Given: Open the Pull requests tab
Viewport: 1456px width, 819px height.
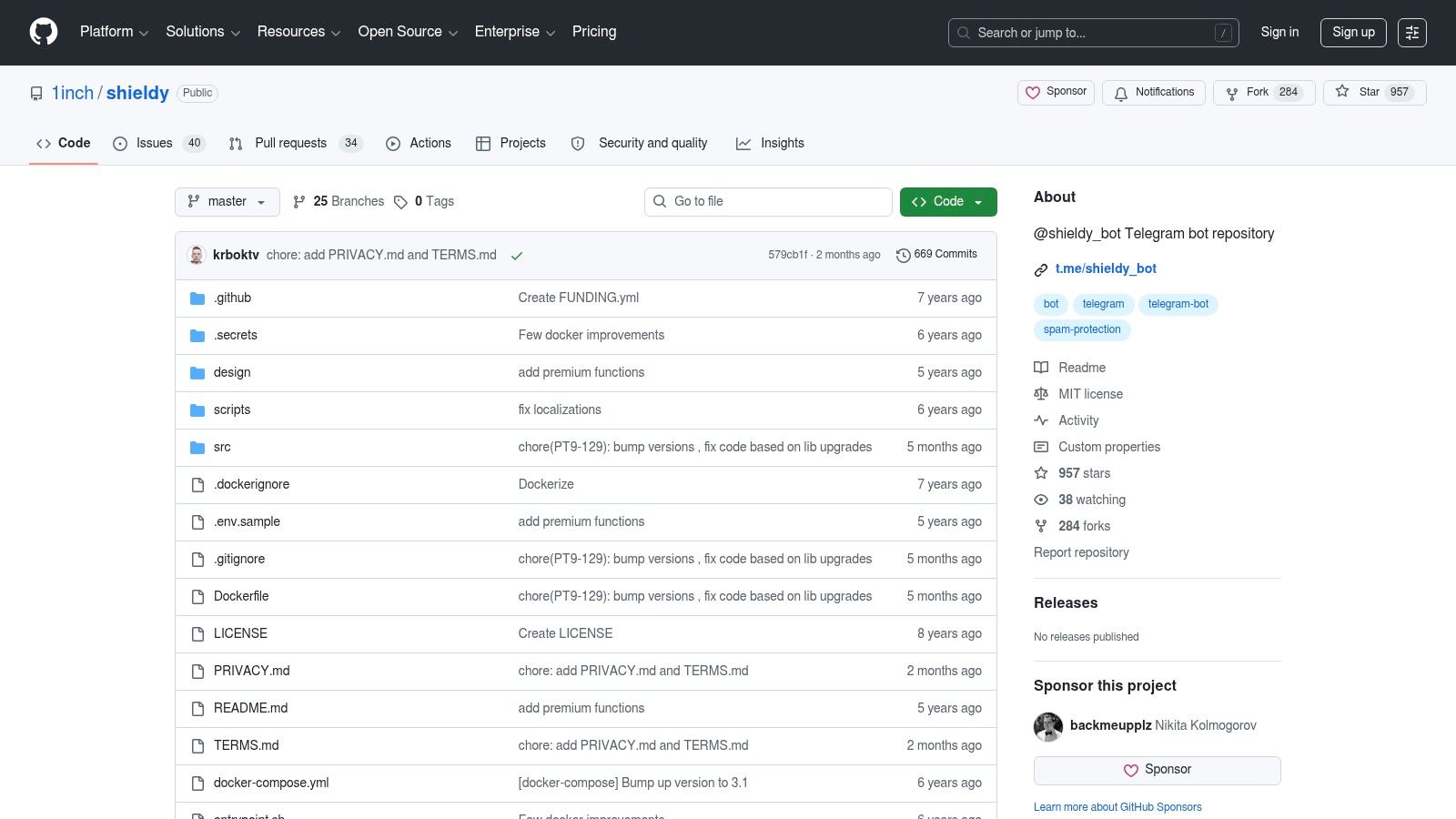Looking at the screenshot, I should click(x=296, y=144).
